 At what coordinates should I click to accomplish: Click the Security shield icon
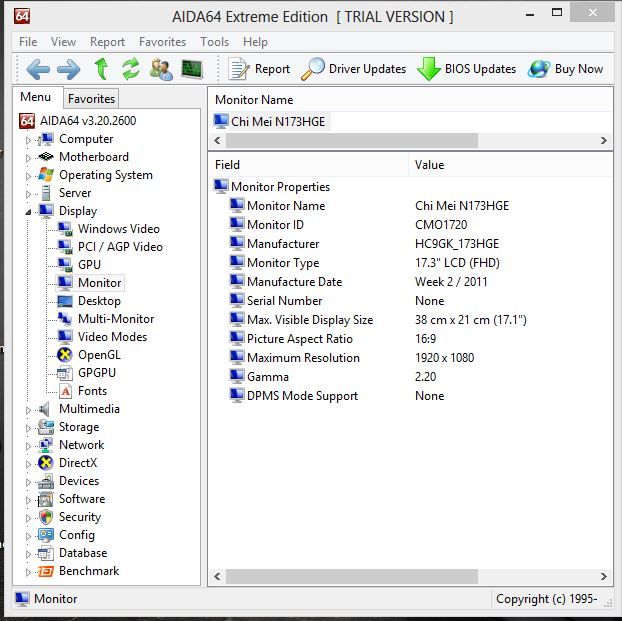tap(46, 517)
